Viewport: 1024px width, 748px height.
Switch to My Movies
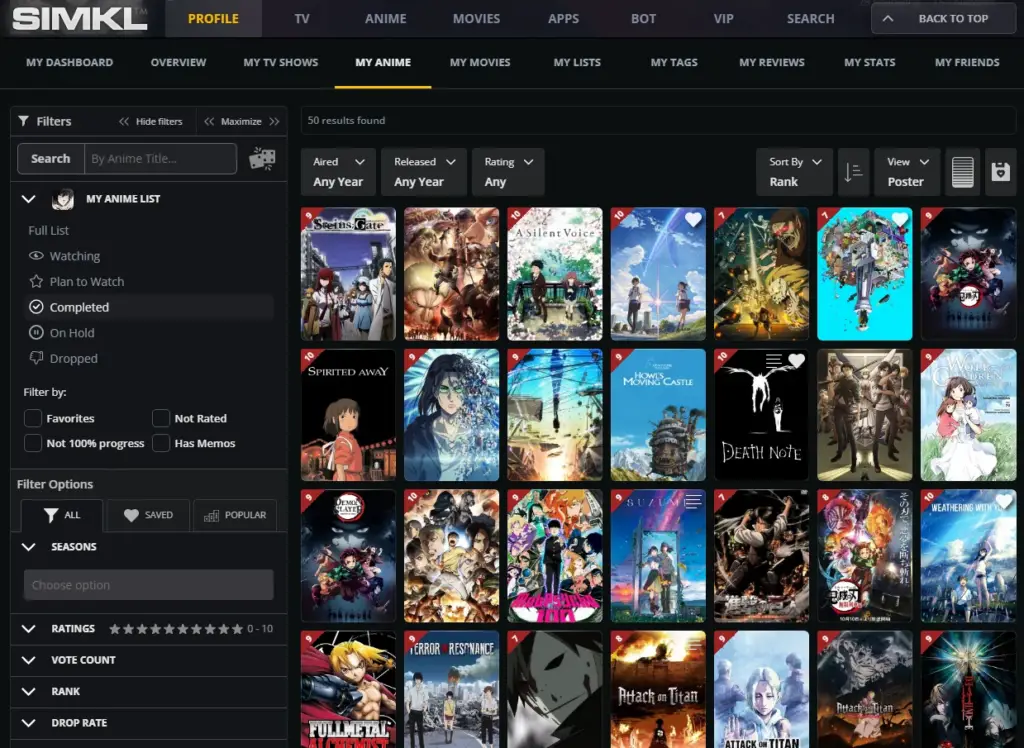[x=480, y=63]
